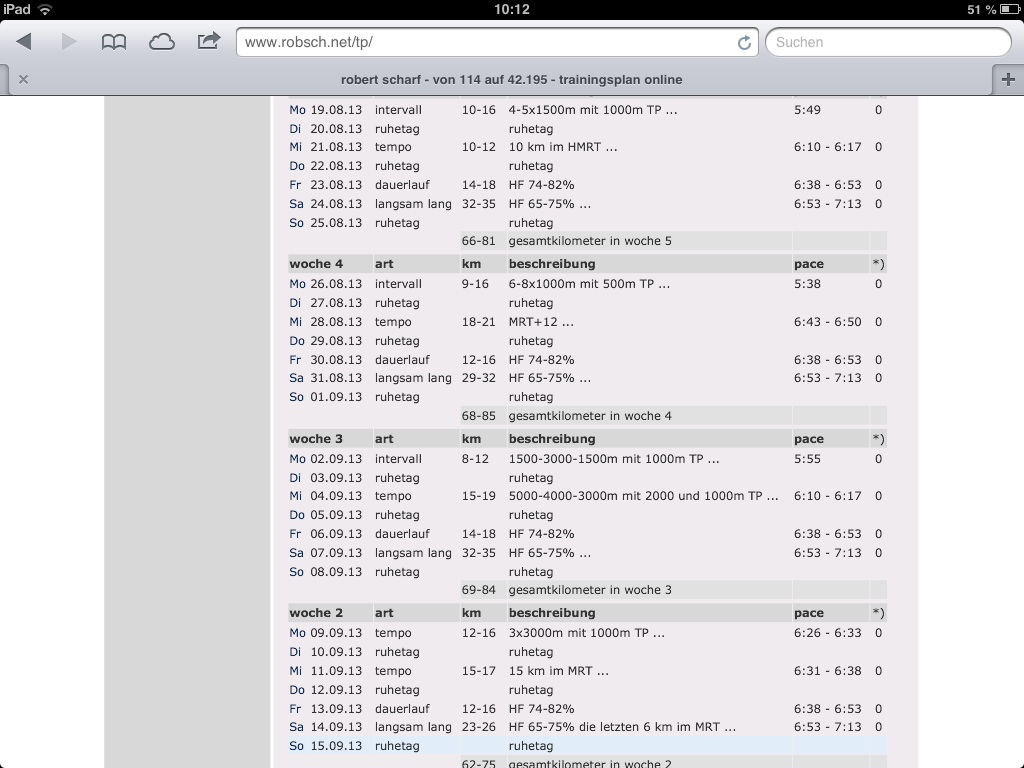The image size is (1024, 768).
Task: Click the 3x3000m mit 1000m TP entry
Action: point(586,633)
